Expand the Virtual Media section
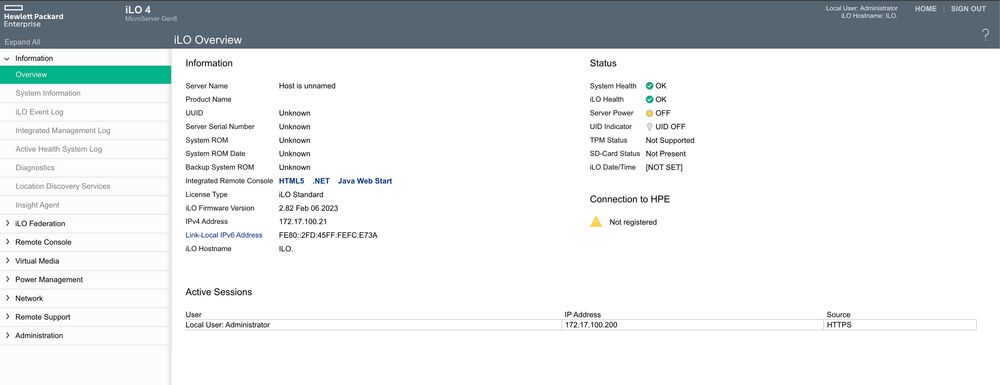Image resolution: width=1000 pixels, height=385 pixels. coord(7,261)
